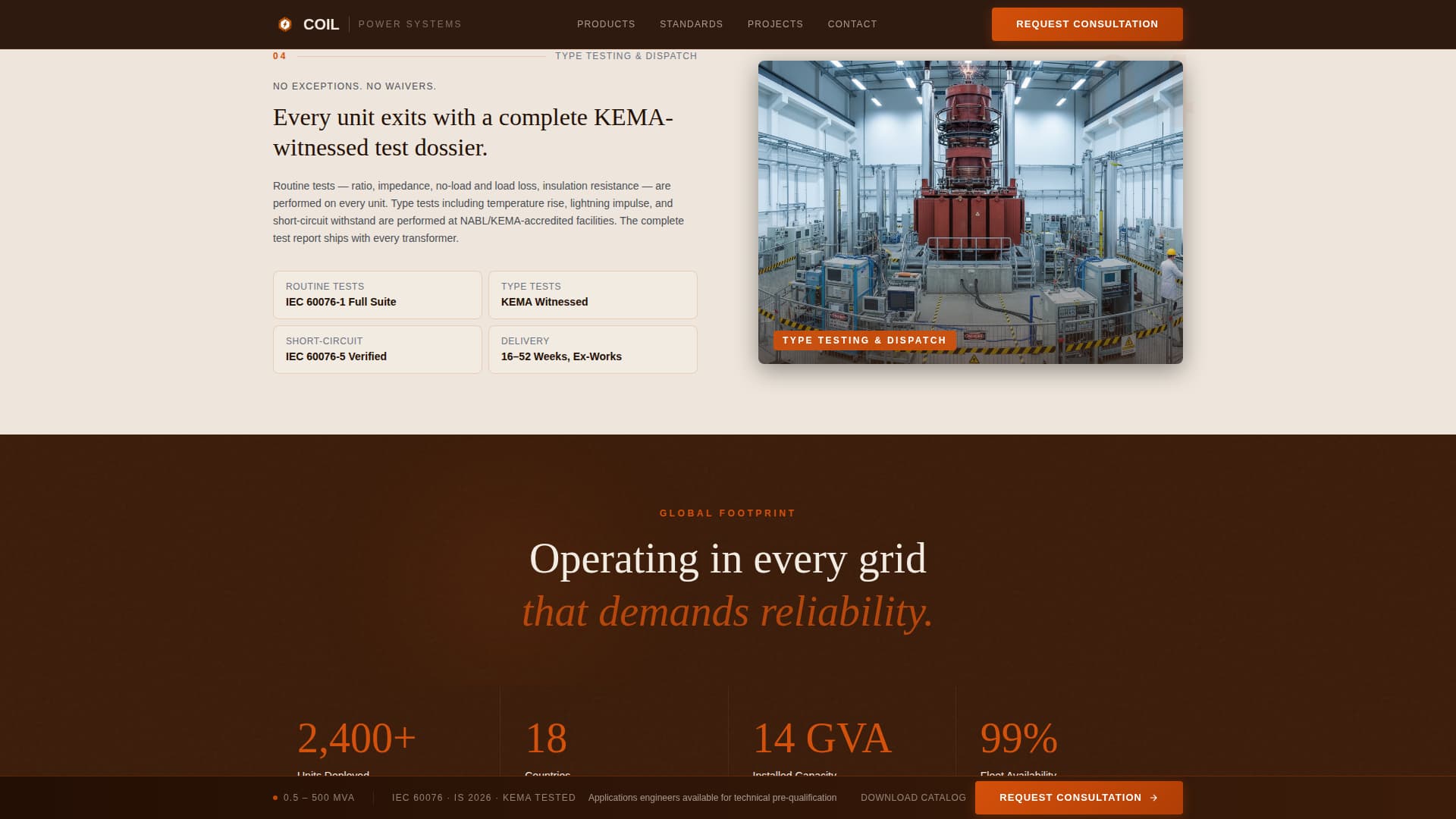Open the Standards navigation link

pos(691,24)
